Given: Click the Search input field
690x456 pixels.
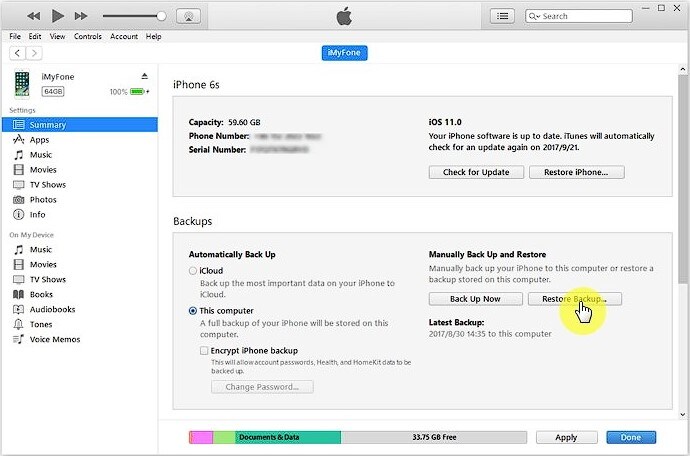Looking at the screenshot, I should (579, 16).
